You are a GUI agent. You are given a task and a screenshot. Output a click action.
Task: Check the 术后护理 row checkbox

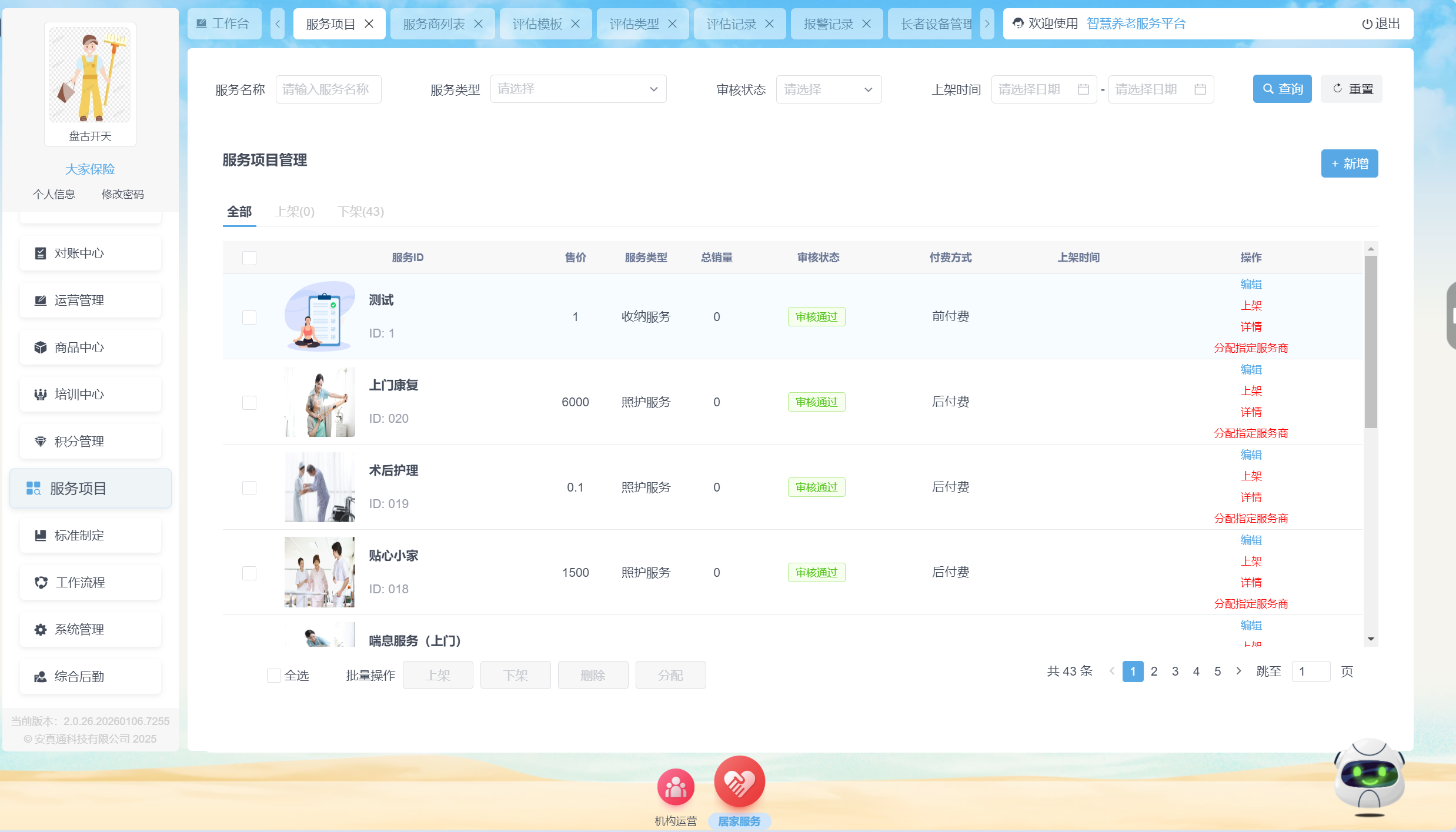249,488
